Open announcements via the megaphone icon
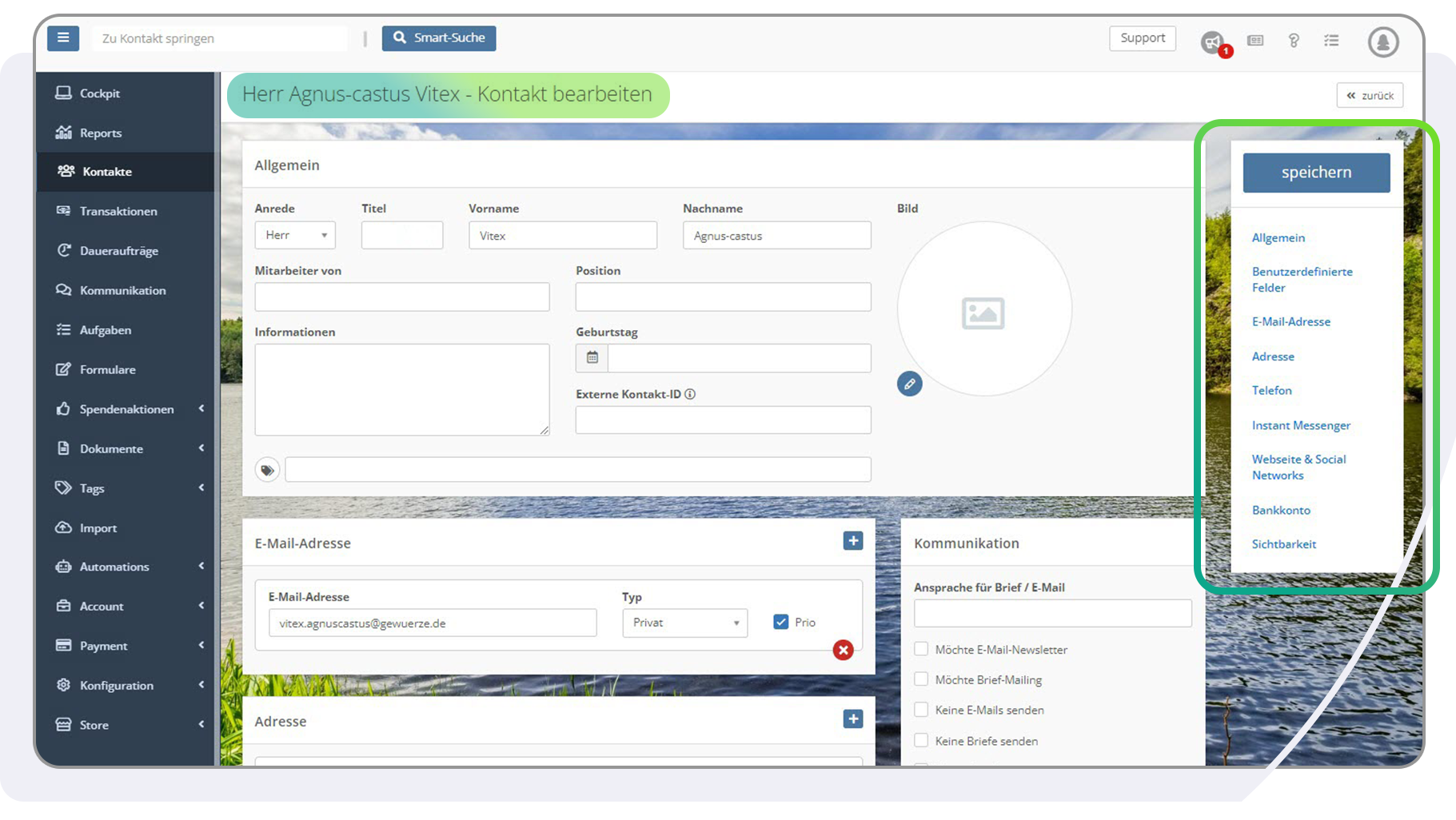The width and height of the screenshot is (1456, 820). click(x=1213, y=42)
